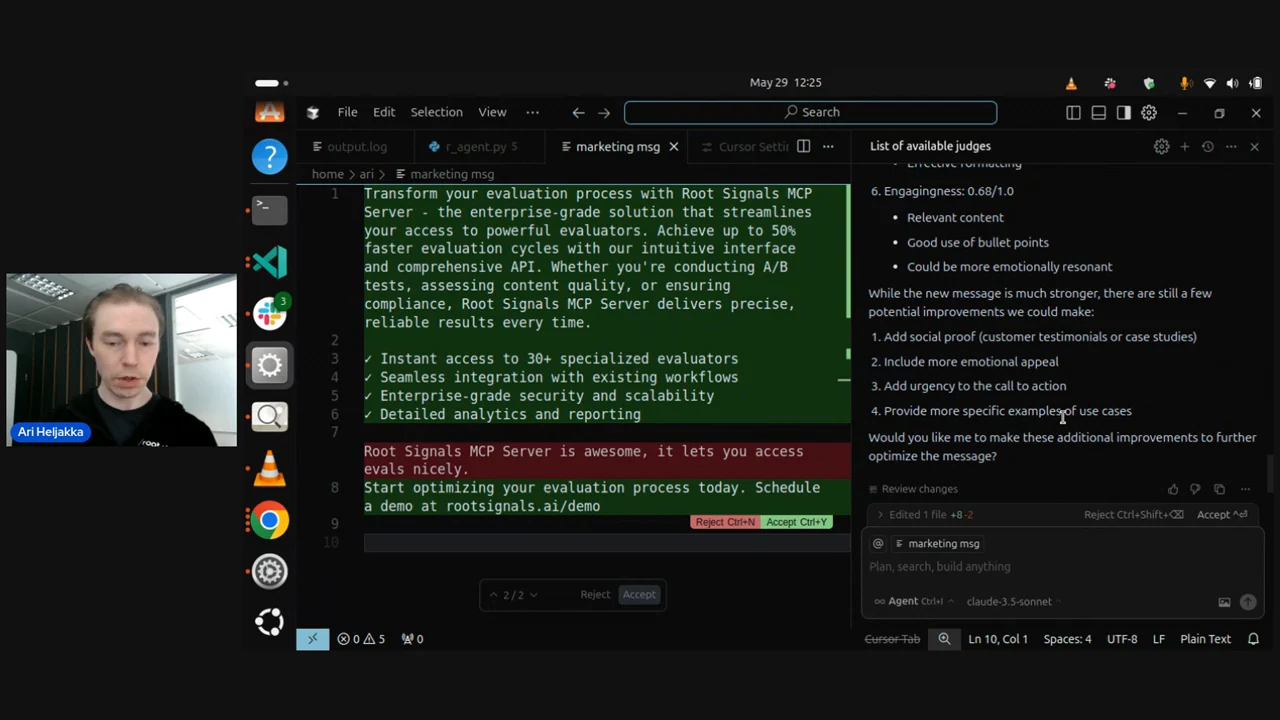Click the shield security tray icon

point(1148,83)
